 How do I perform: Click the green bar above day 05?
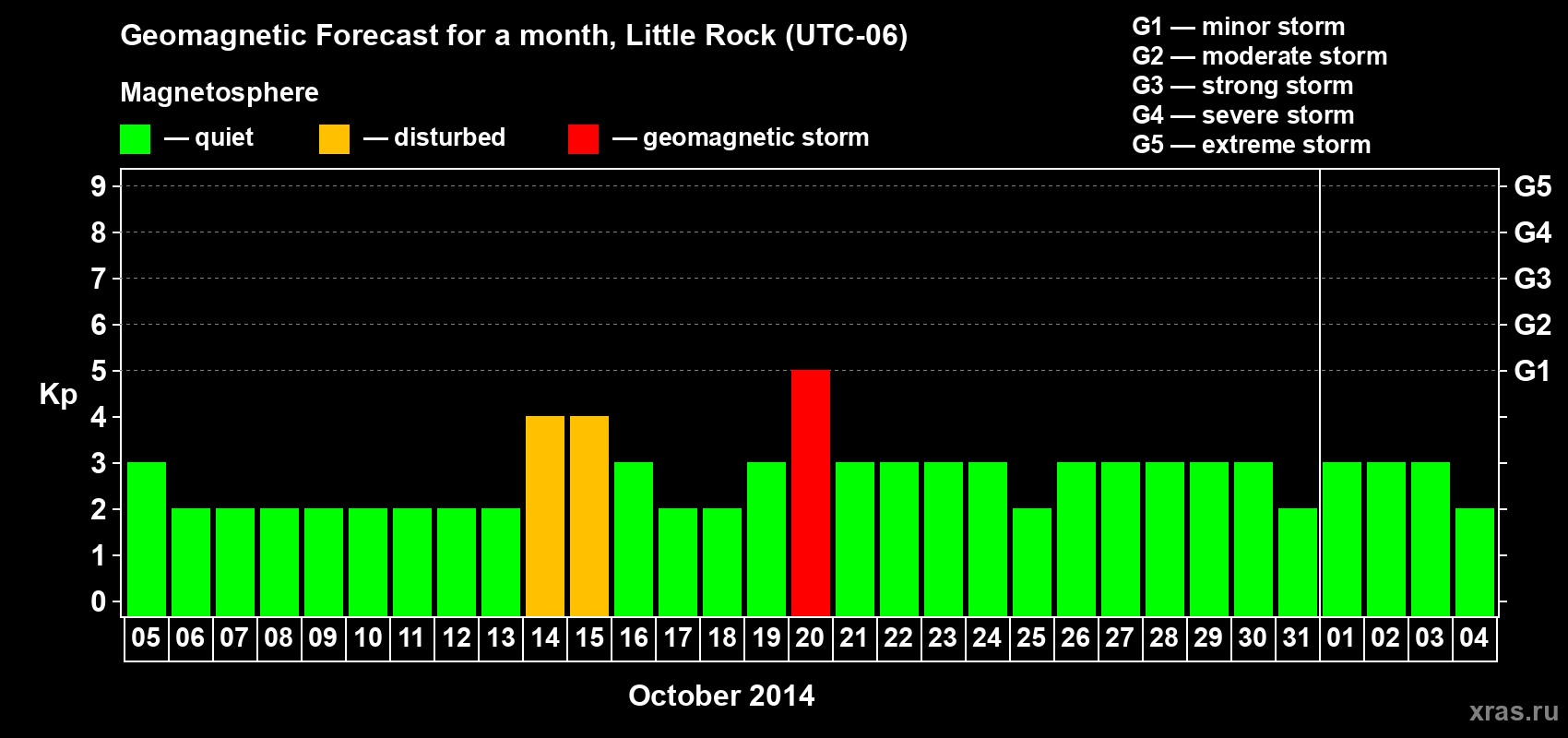coord(147,539)
